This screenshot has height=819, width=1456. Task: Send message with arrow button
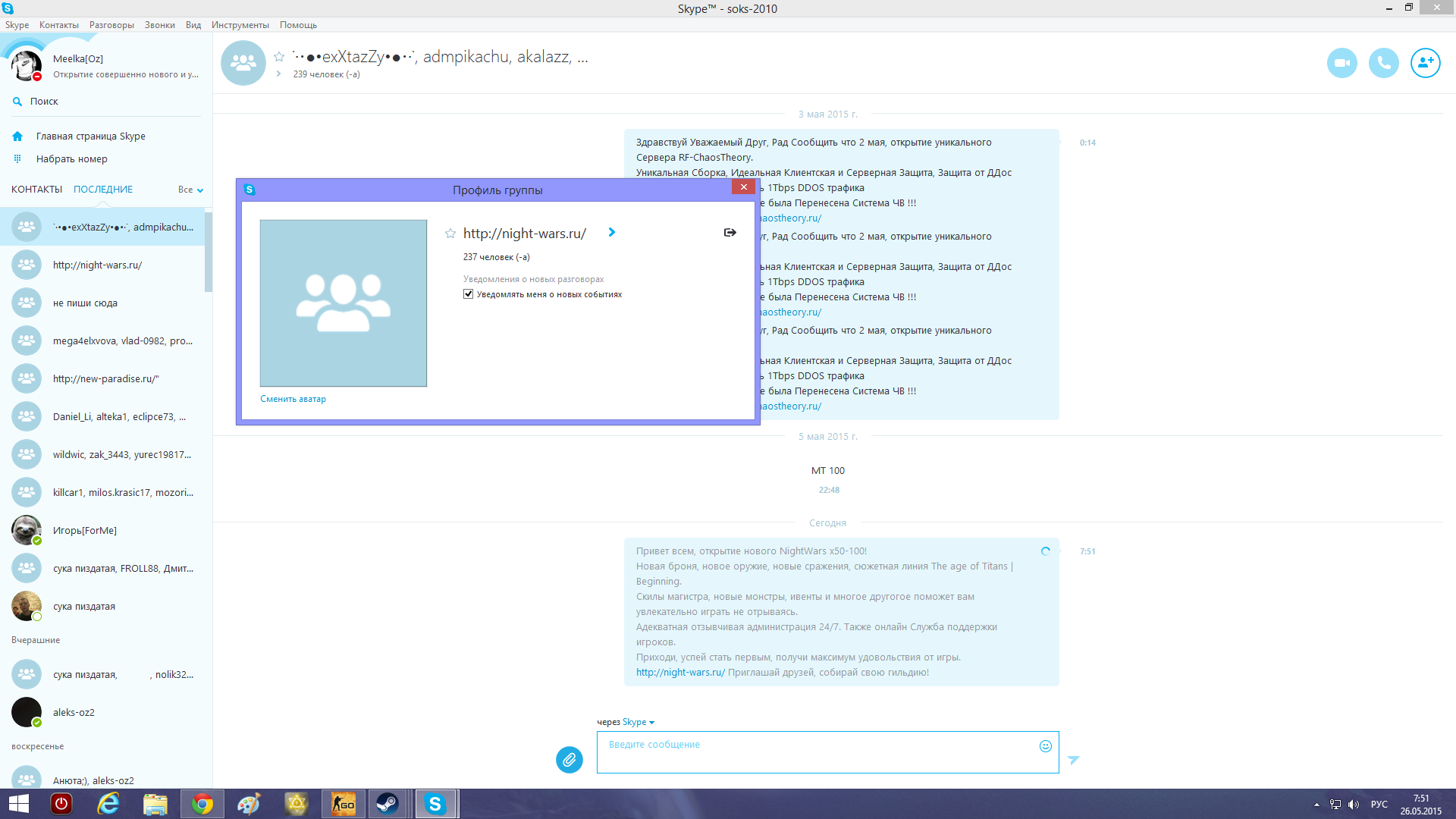click(x=1073, y=760)
